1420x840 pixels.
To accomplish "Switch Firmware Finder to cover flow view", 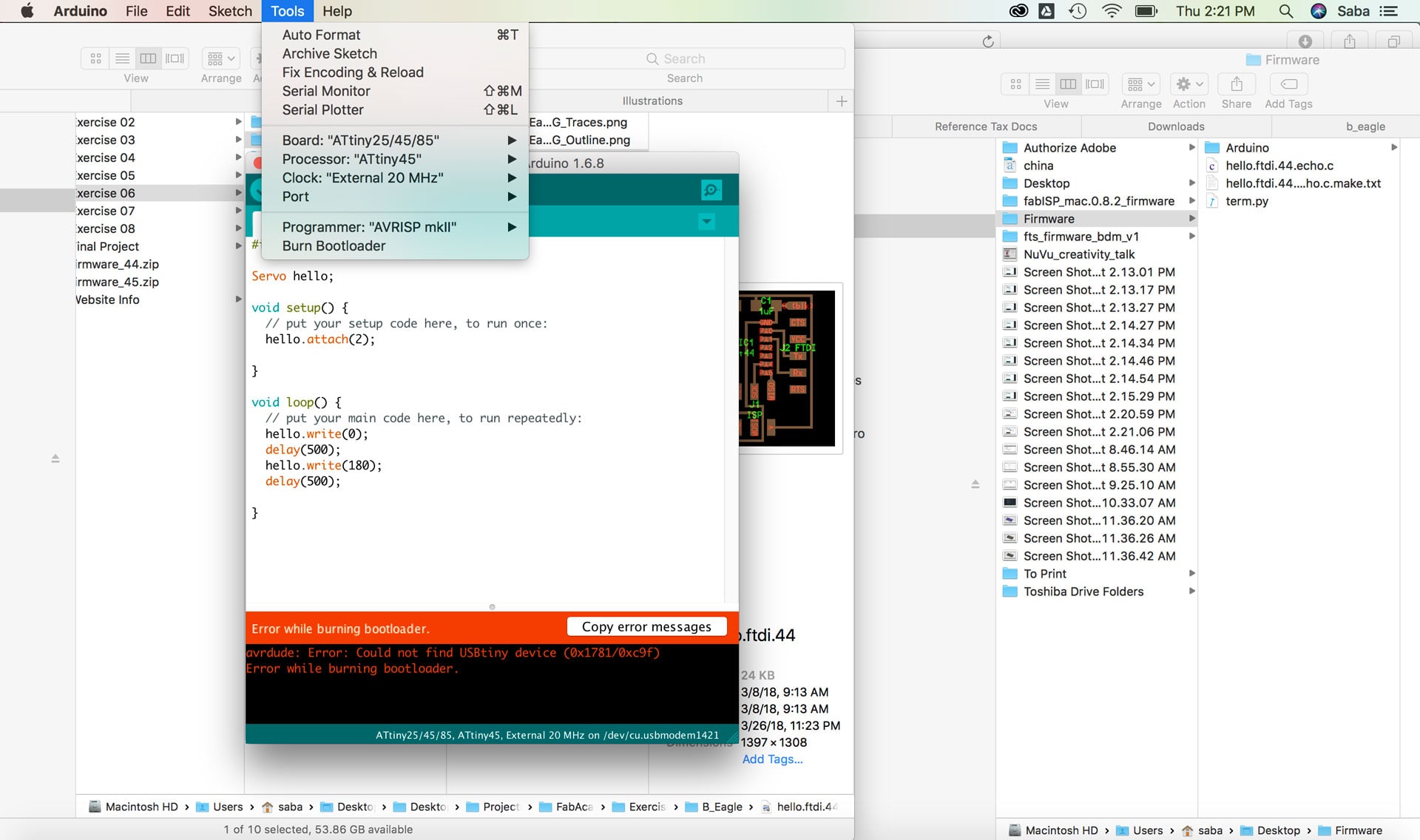I will pos(1095,84).
